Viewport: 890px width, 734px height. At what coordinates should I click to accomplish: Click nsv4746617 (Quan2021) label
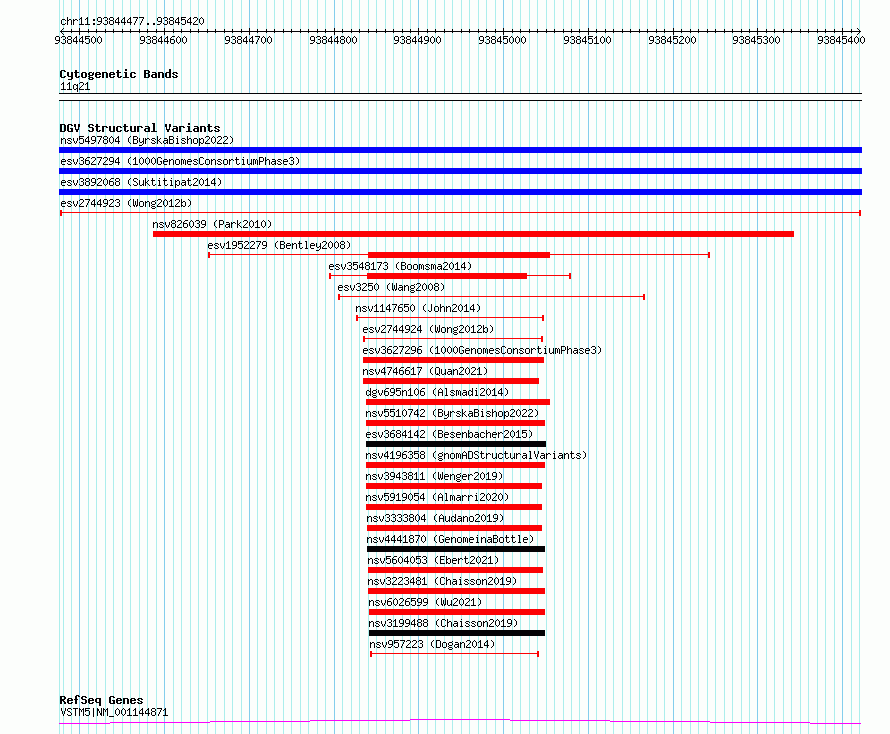(425, 371)
